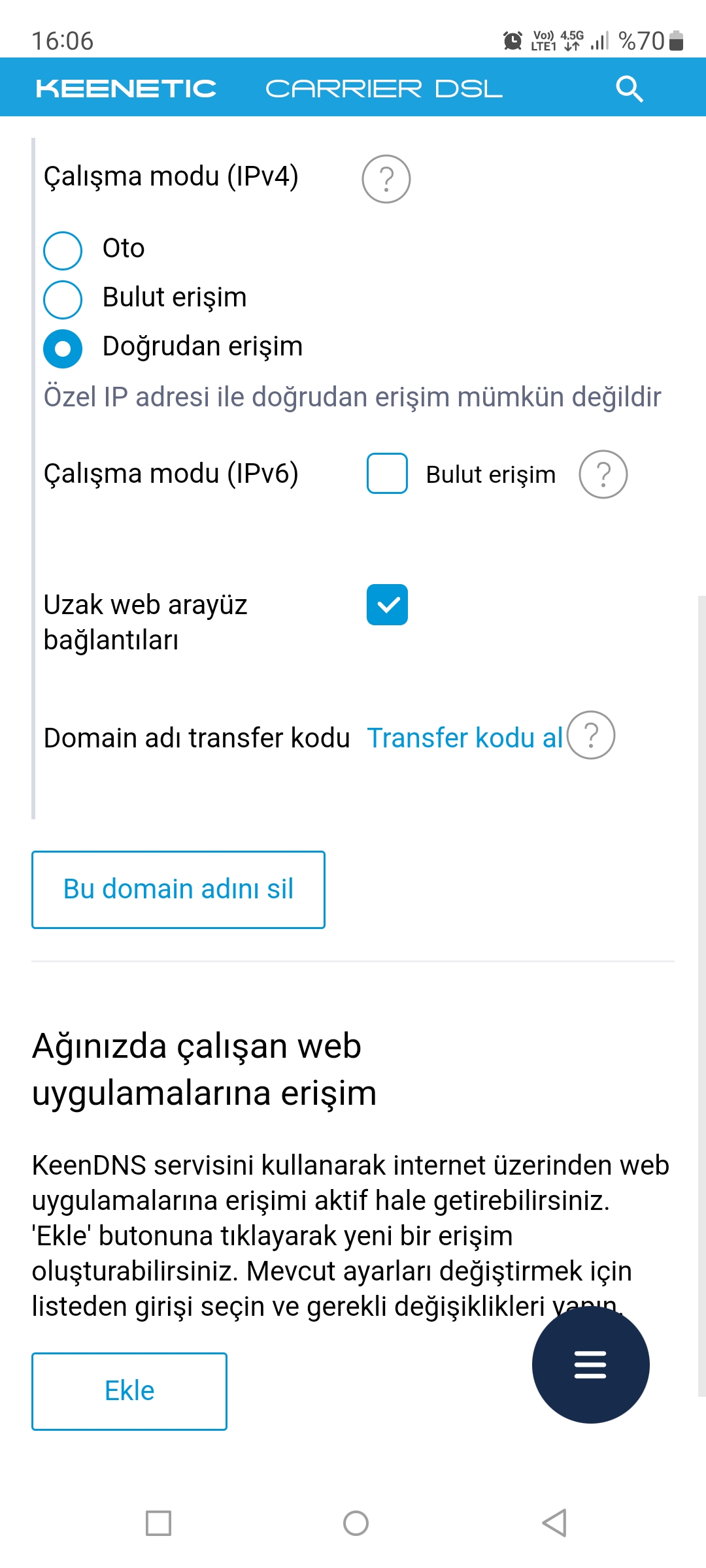706x1568 pixels.
Task: Select the Oto radio option
Action: tap(63, 250)
